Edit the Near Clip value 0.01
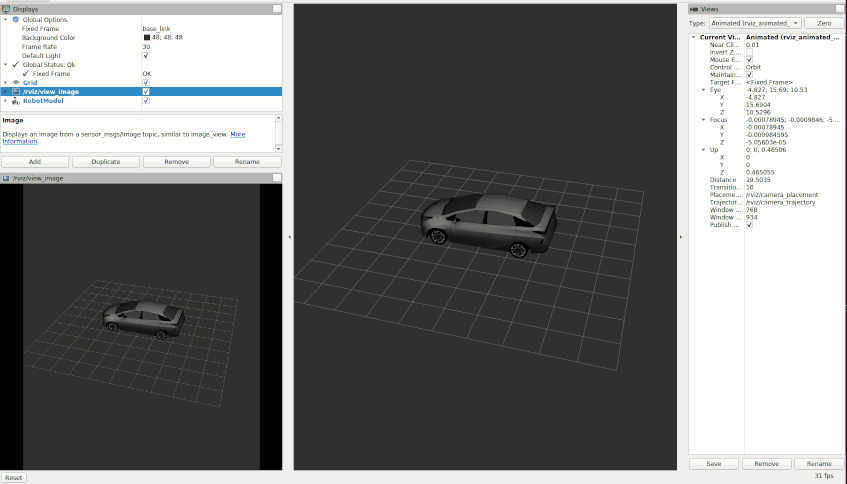 pos(752,45)
